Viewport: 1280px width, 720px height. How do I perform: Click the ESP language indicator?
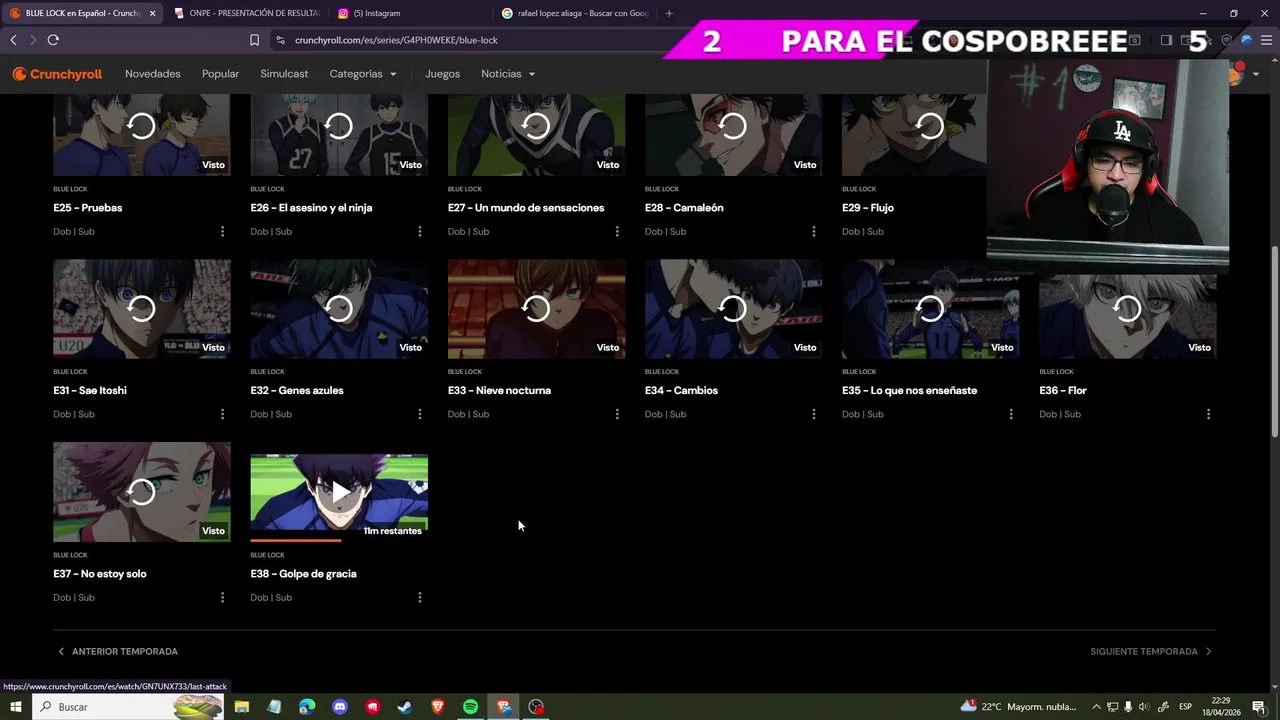pos(1185,707)
